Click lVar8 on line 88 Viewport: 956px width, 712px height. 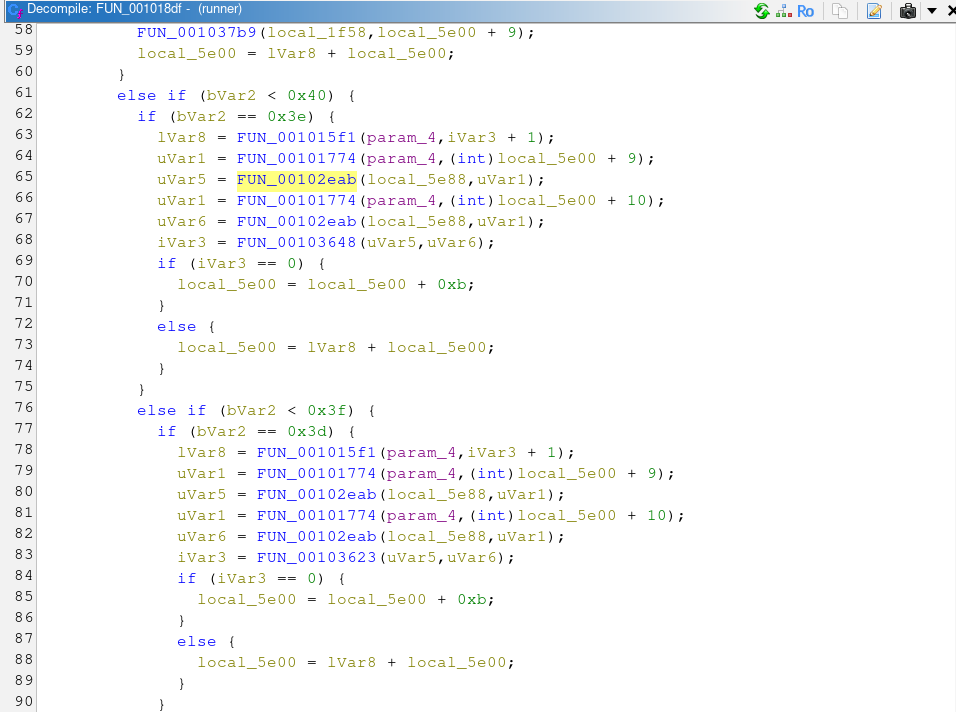pyautogui.click(x=351, y=663)
